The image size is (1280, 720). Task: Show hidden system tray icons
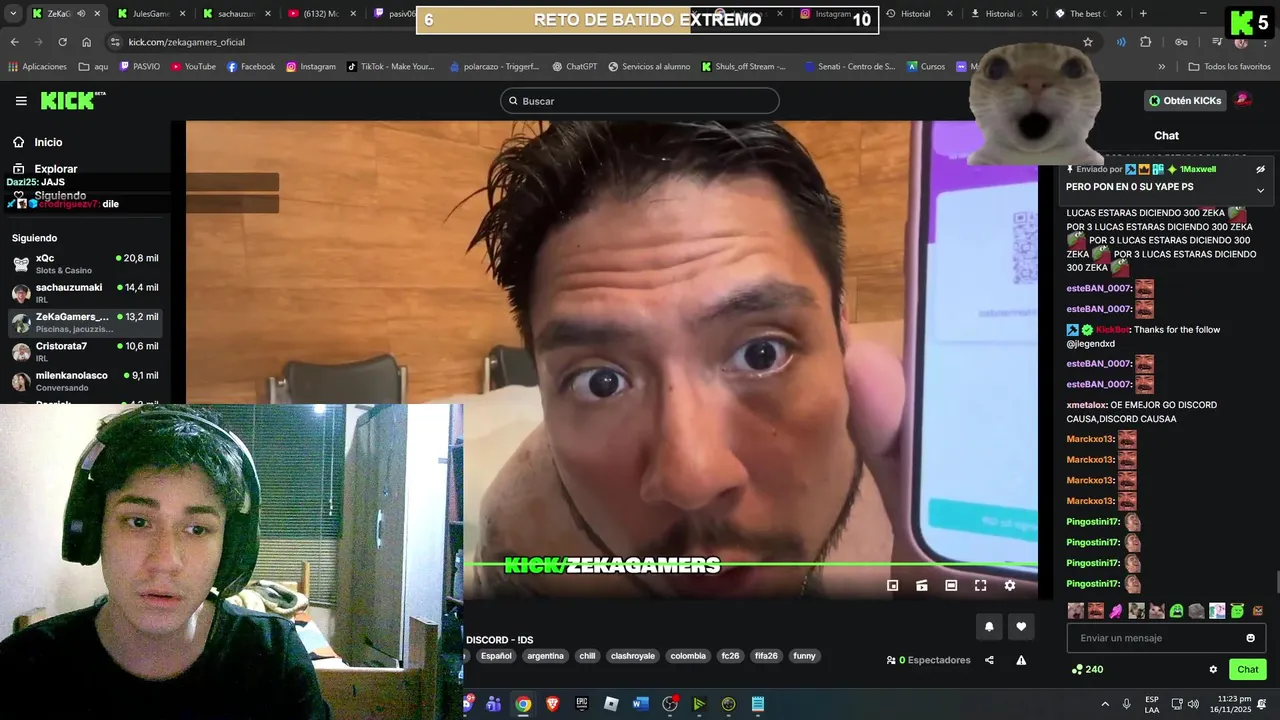(x=1103, y=704)
